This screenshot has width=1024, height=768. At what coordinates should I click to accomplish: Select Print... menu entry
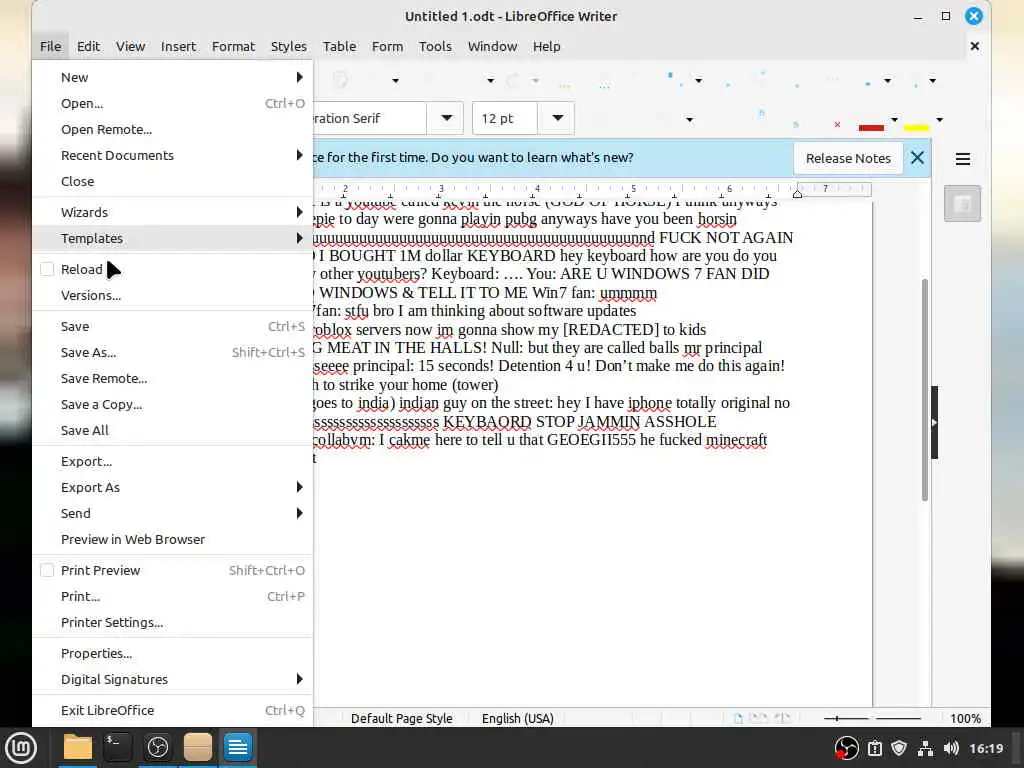click(172, 596)
